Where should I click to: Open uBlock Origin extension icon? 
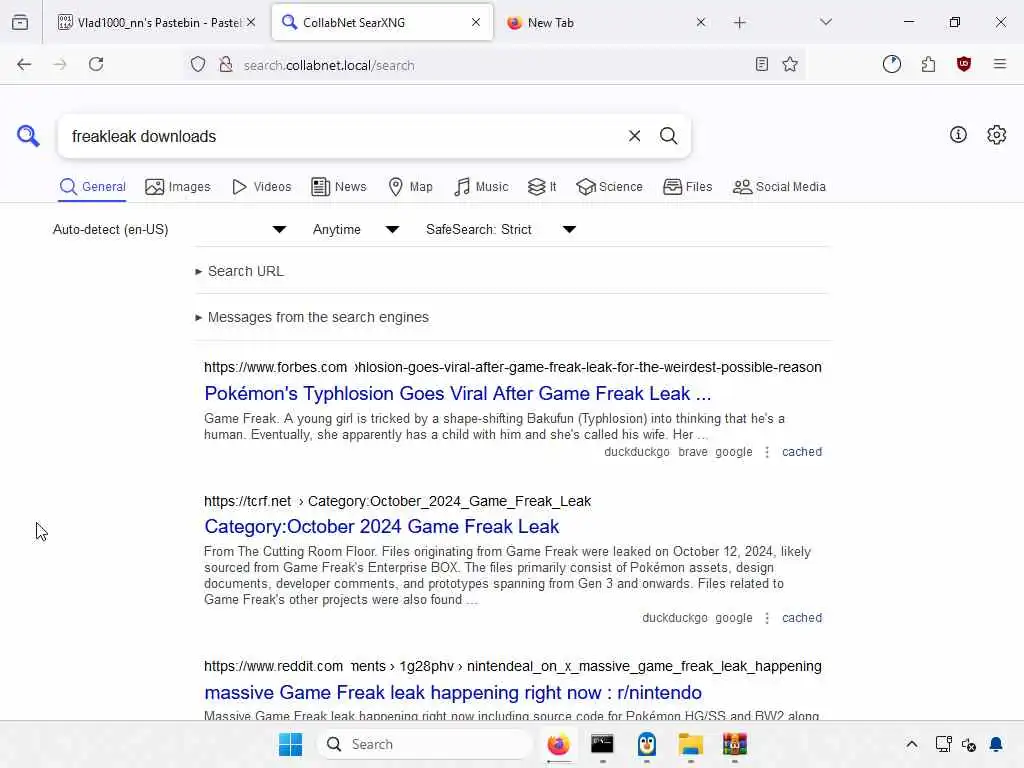pos(963,64)
